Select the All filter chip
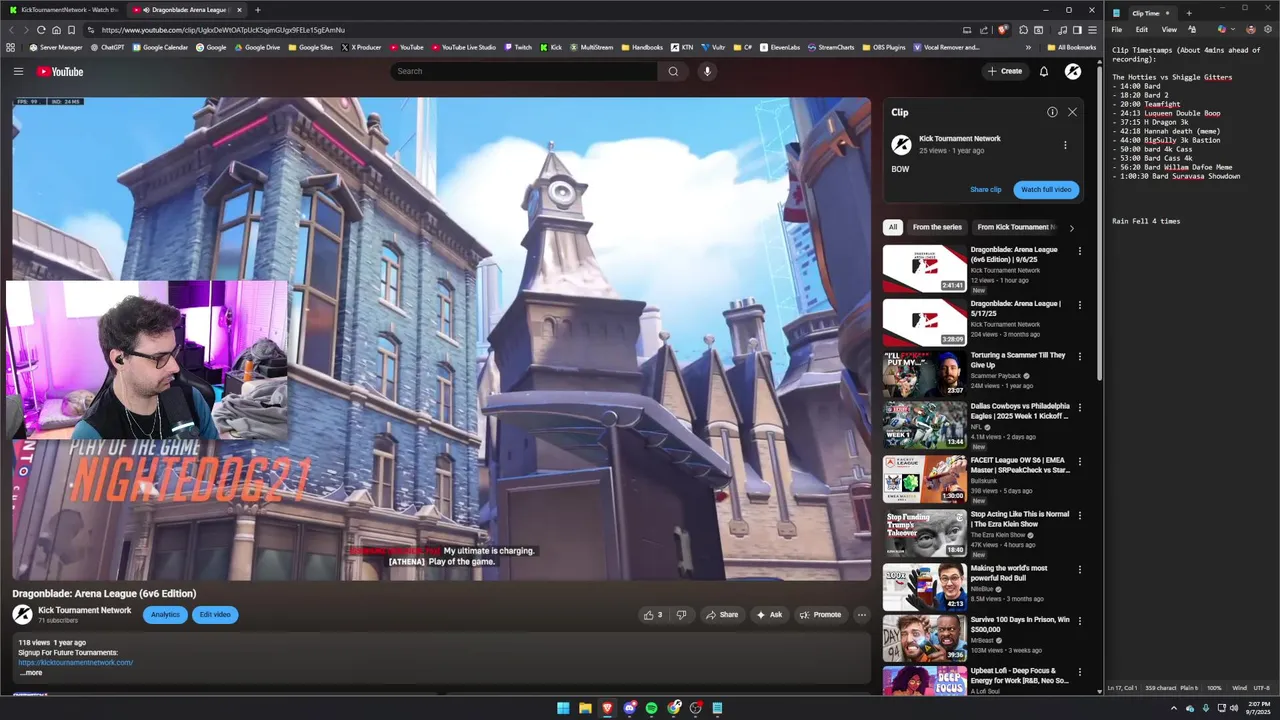The image size is (1280, 720). [x=893, y=227]
